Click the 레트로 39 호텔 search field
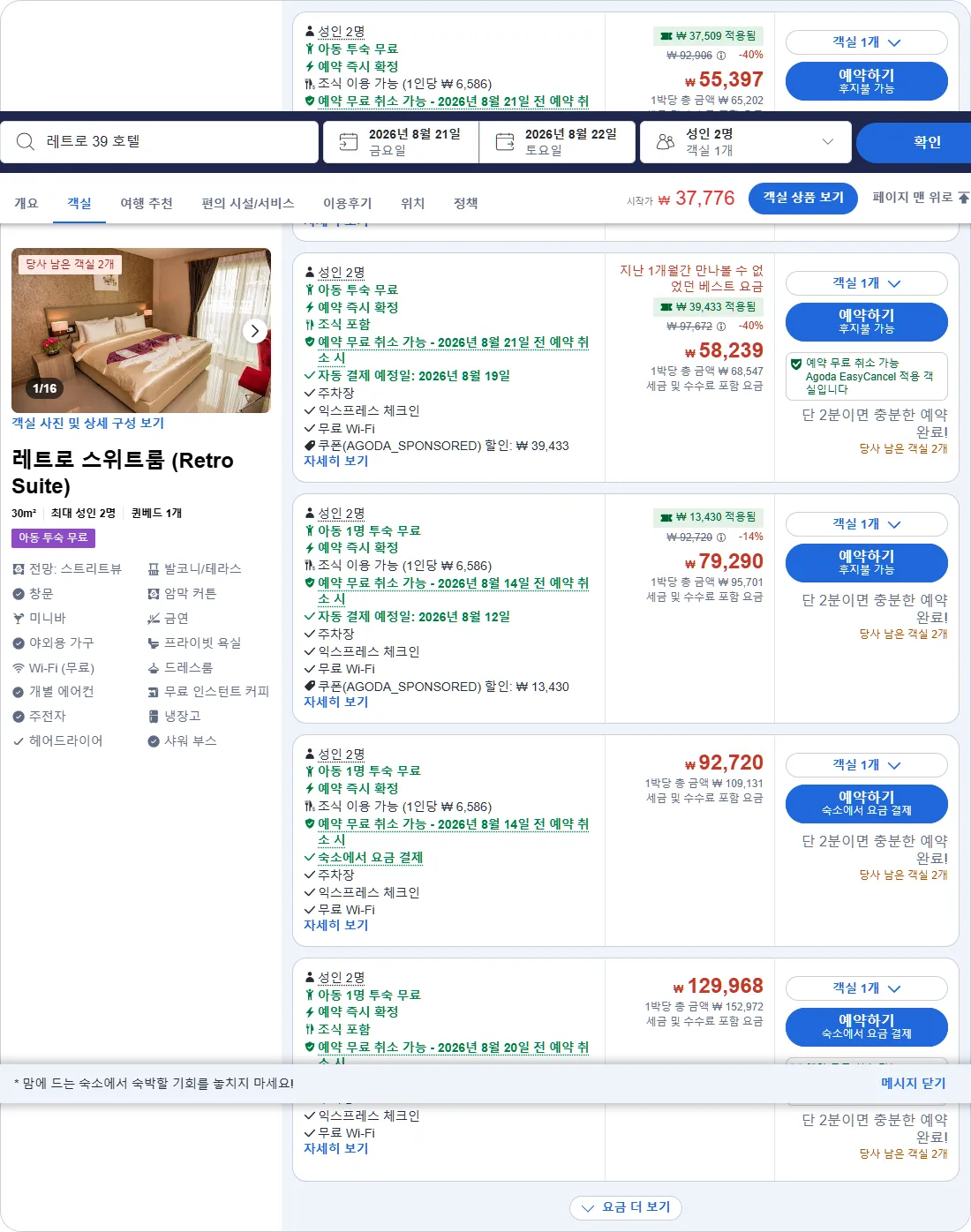Image resolution: width=971 pixels, height=1232 pixels. pos(160,142)
